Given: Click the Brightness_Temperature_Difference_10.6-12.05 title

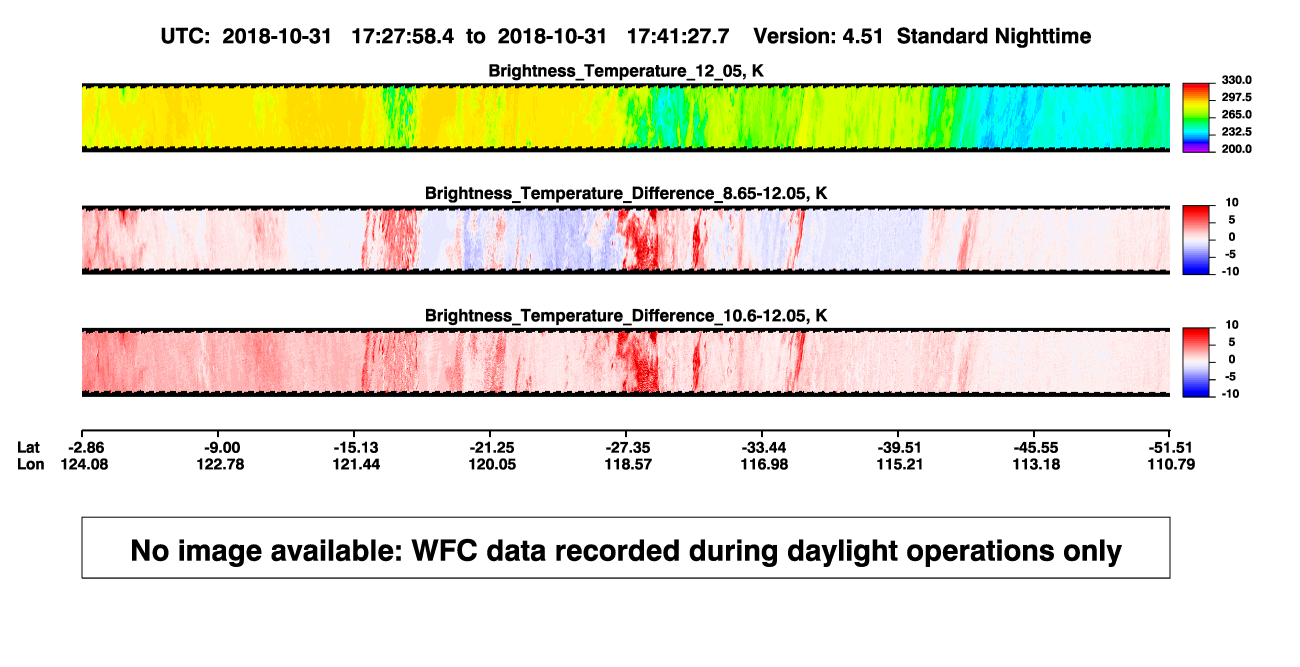Looking at the screenshot, I should (x=626, y=316).
